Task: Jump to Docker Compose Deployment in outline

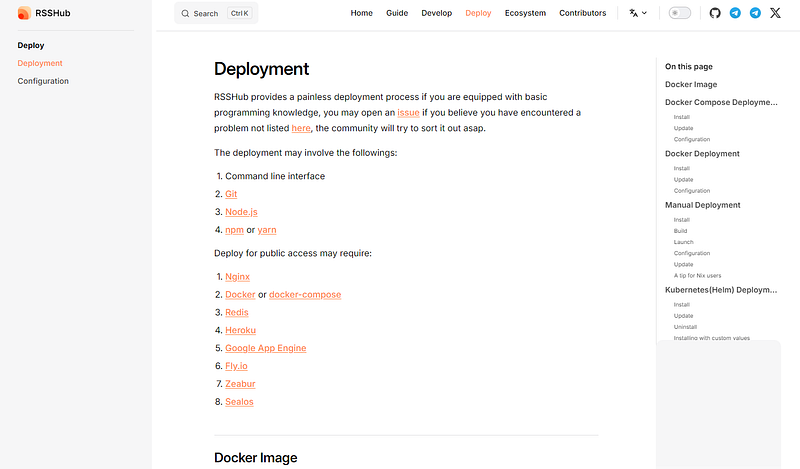Action: click(x=721, y=103)
